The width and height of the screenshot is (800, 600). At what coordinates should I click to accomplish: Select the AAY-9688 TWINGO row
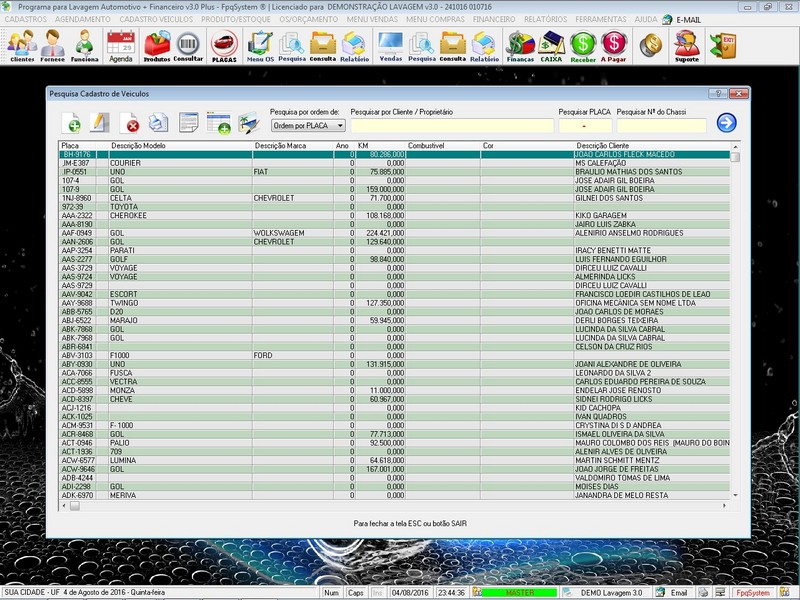(394, 303)
